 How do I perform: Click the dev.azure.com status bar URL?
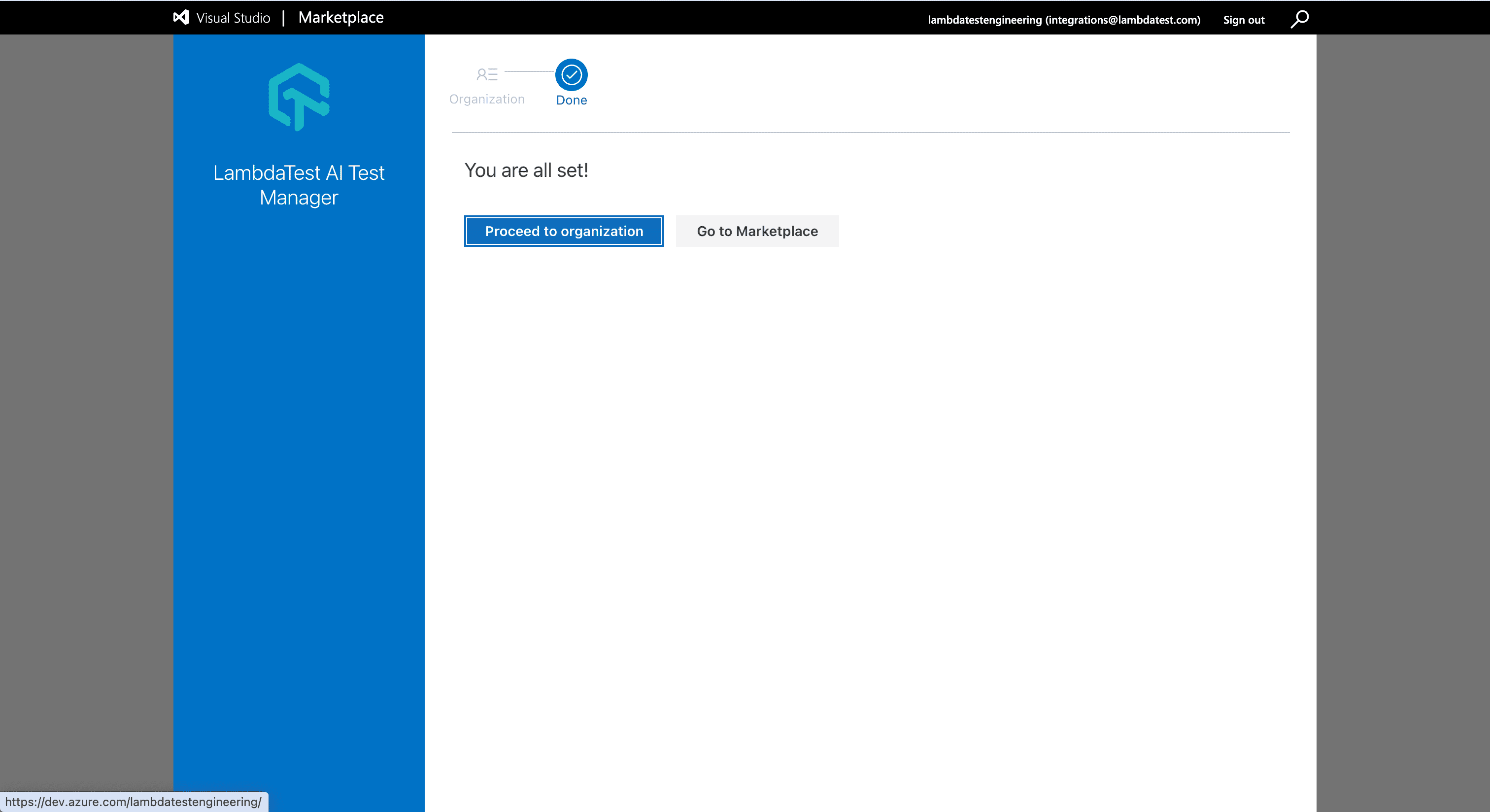coord(134,802)
